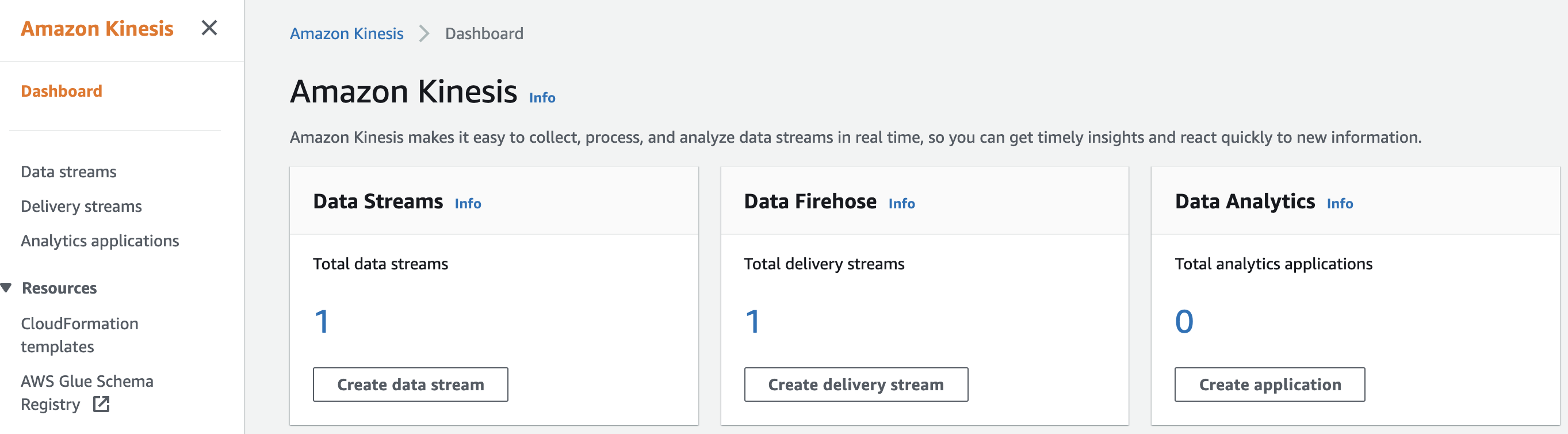
Task: Click the 'Total delivery streams' label
Action: tap(824, 264)
